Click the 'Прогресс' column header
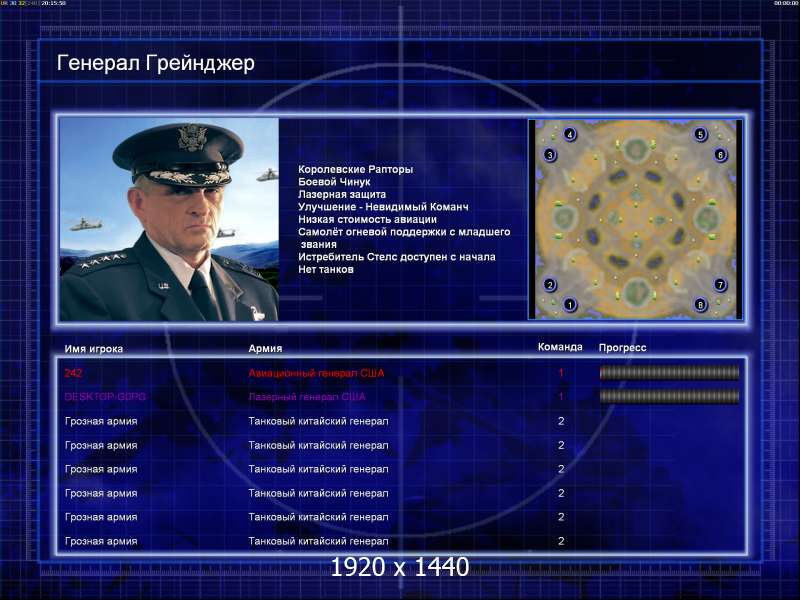800x600 pixels. point(622,347)
